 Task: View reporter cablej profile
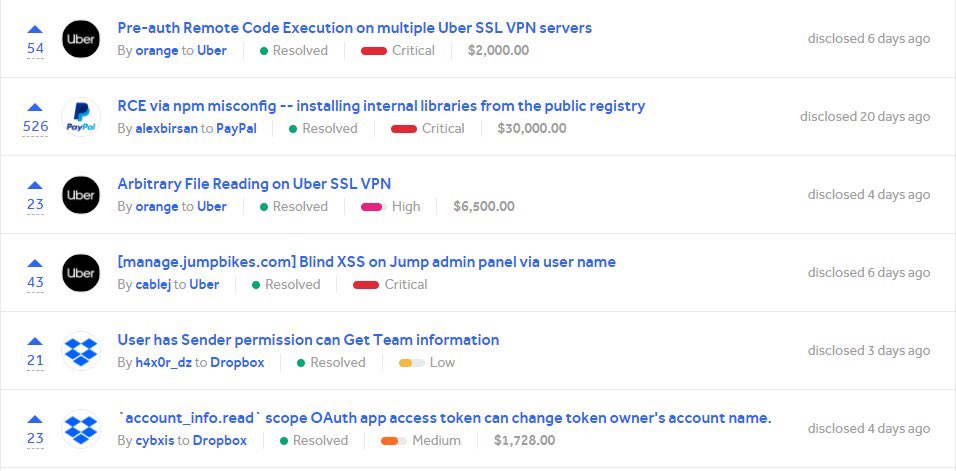[x=153, y=285]
